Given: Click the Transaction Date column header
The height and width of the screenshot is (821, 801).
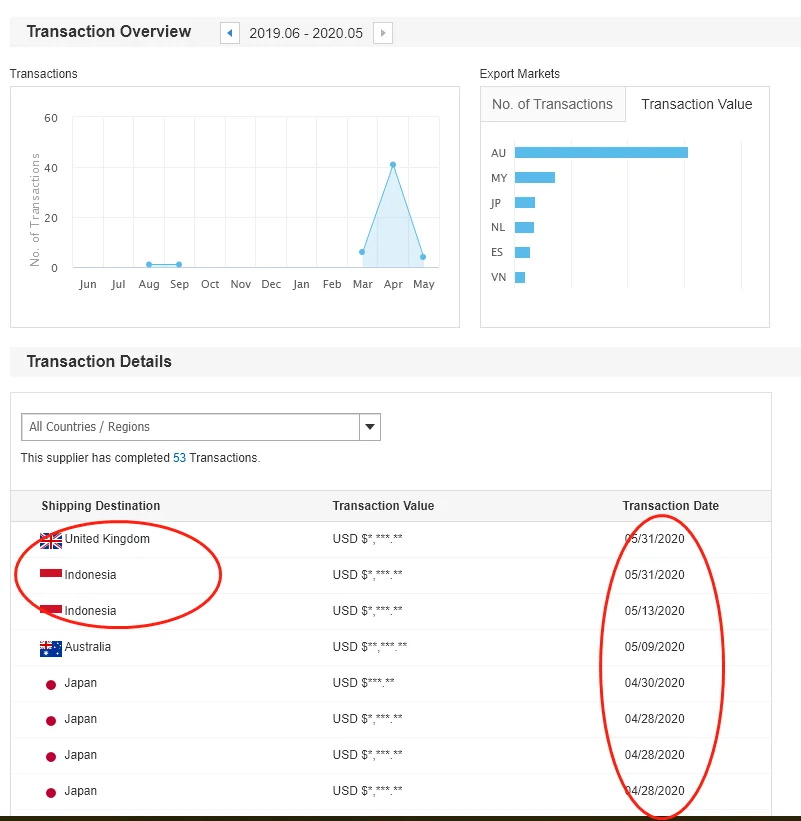Looking at the screenshot, I should (x=670, y=506).
